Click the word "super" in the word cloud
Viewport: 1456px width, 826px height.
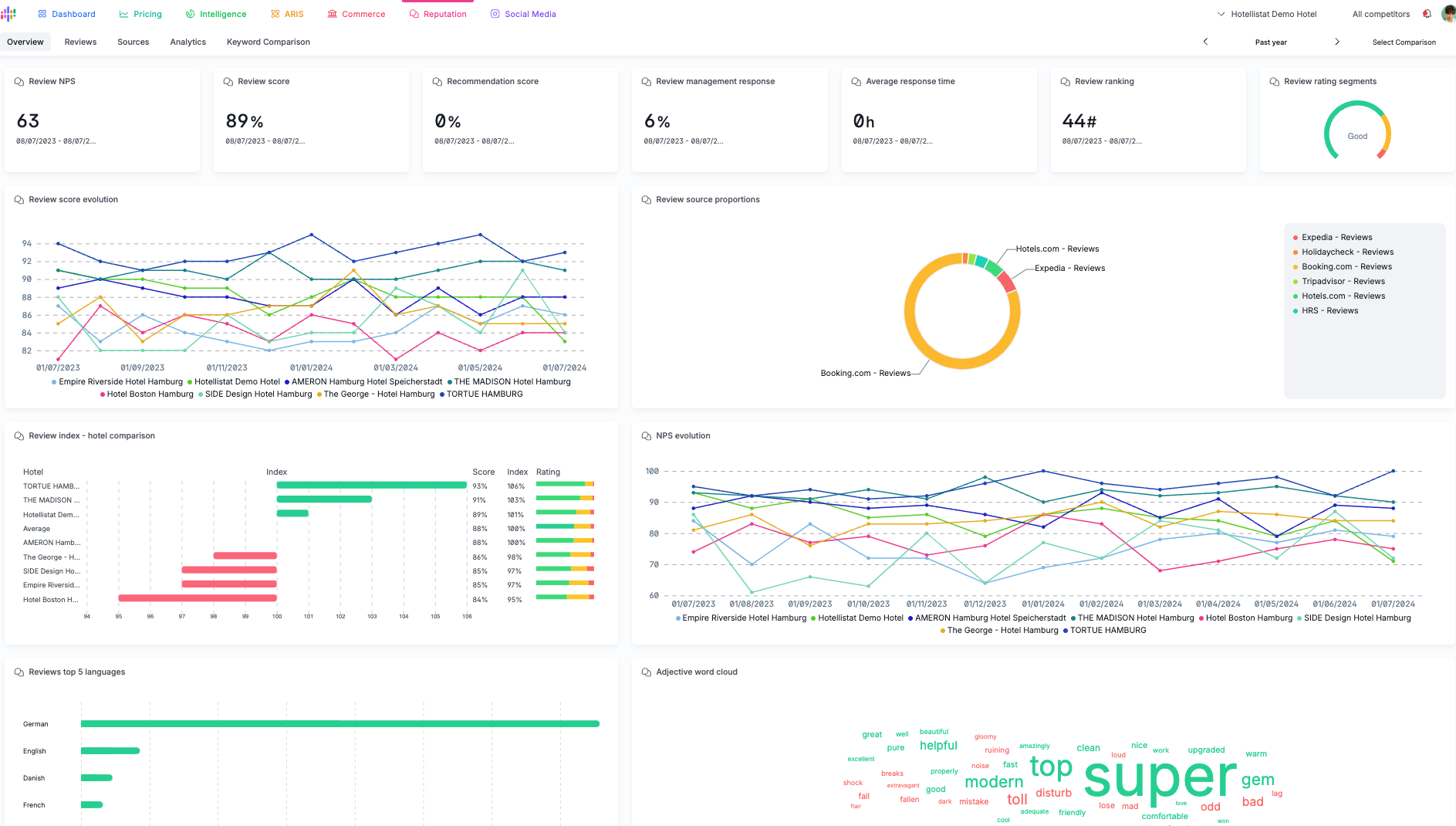[x=1160, y=777]
